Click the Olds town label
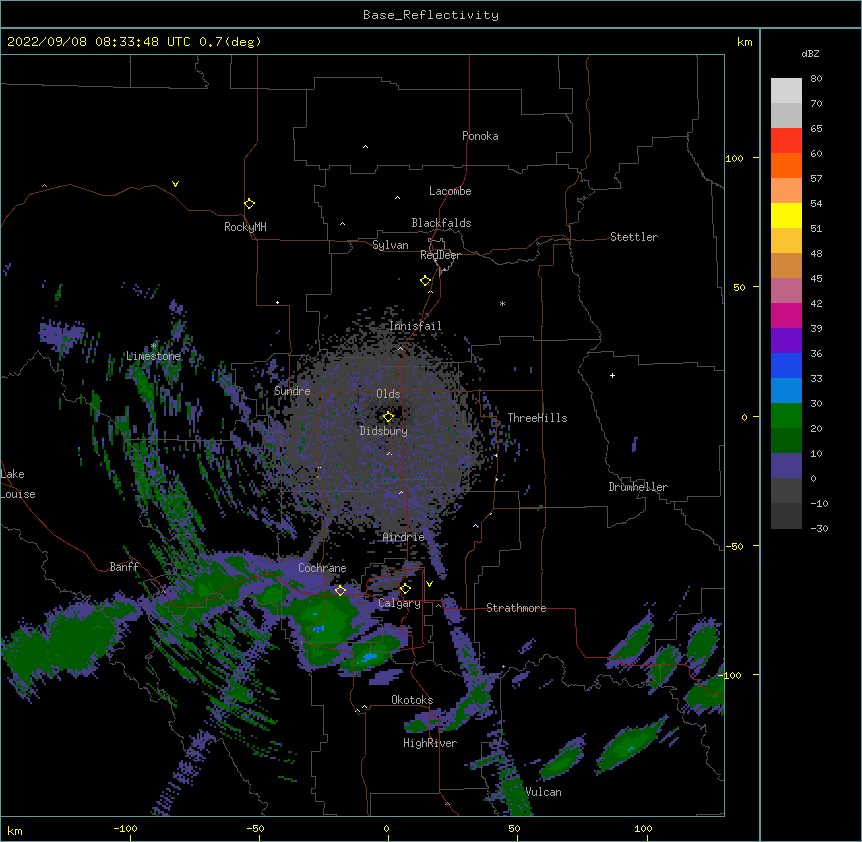Image resolution: width=862 pixels, height=842 pixels. click(388, 394)
